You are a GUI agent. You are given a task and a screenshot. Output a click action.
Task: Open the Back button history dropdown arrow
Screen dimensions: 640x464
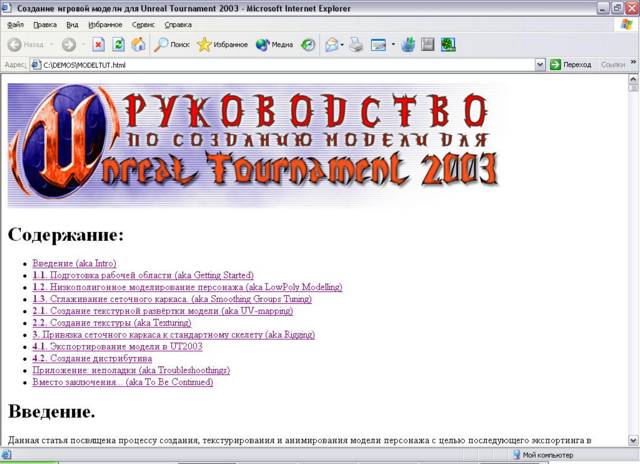pos(51,44)
